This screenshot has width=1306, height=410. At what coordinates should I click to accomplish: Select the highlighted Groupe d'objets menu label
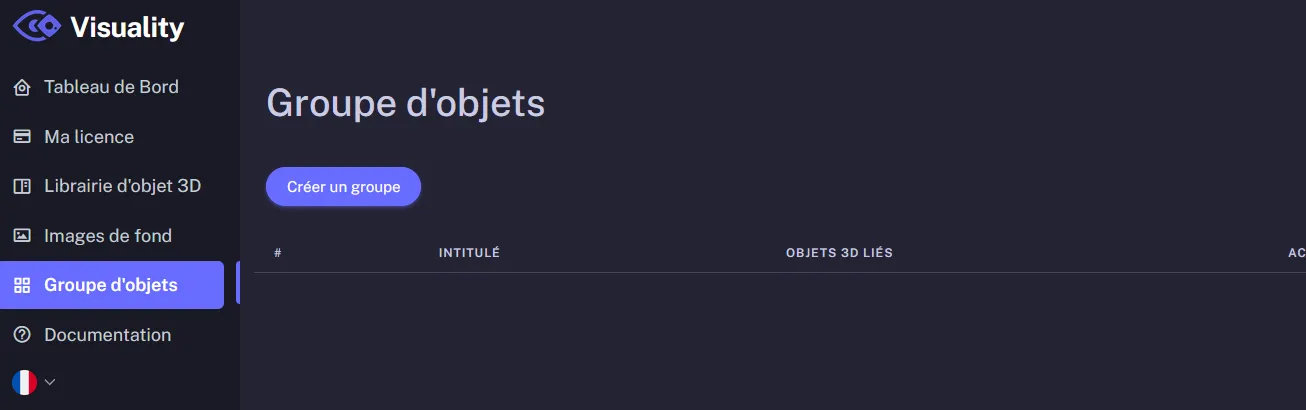[x=111, y=285]
